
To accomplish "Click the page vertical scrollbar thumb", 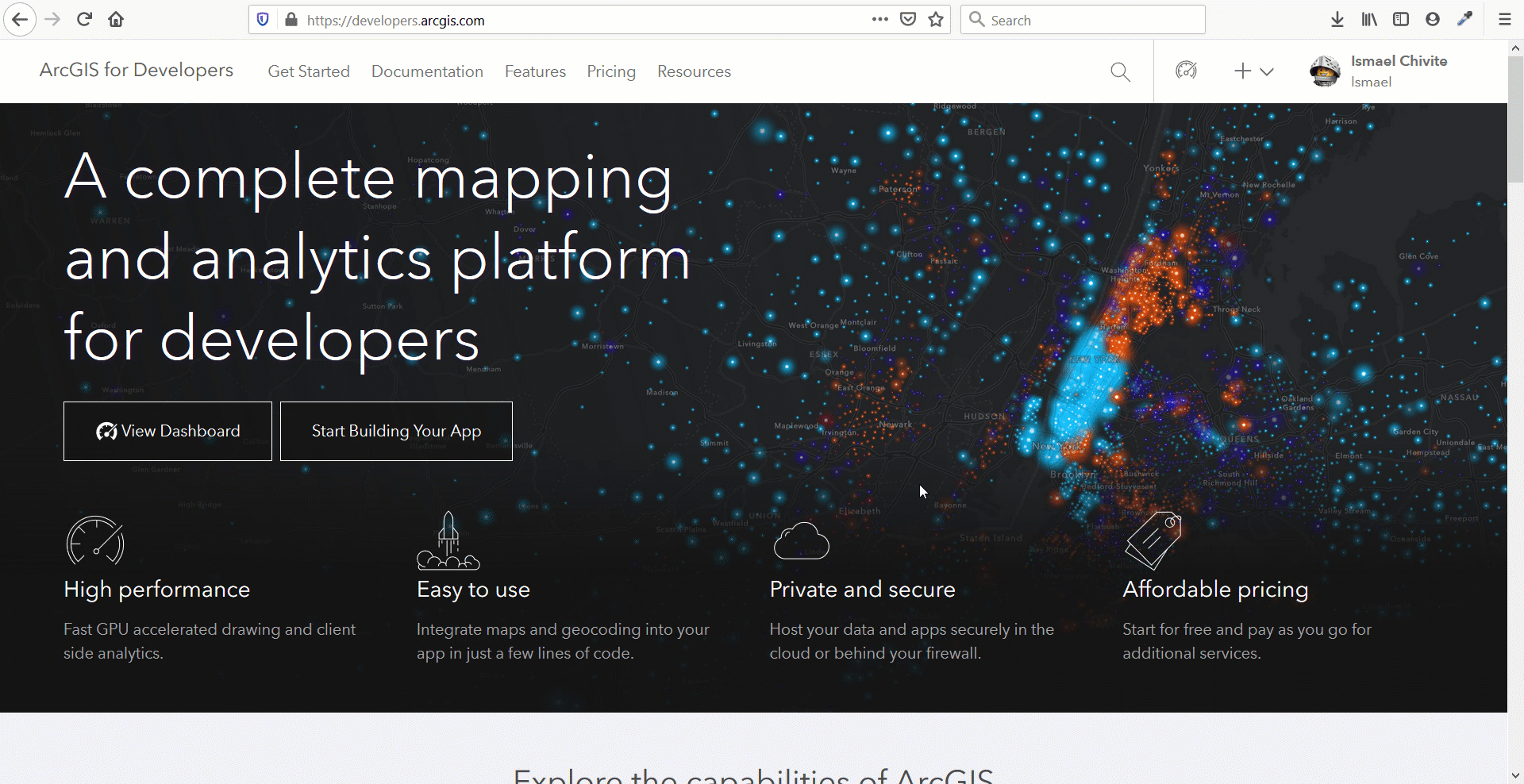I will (1515, 119).
